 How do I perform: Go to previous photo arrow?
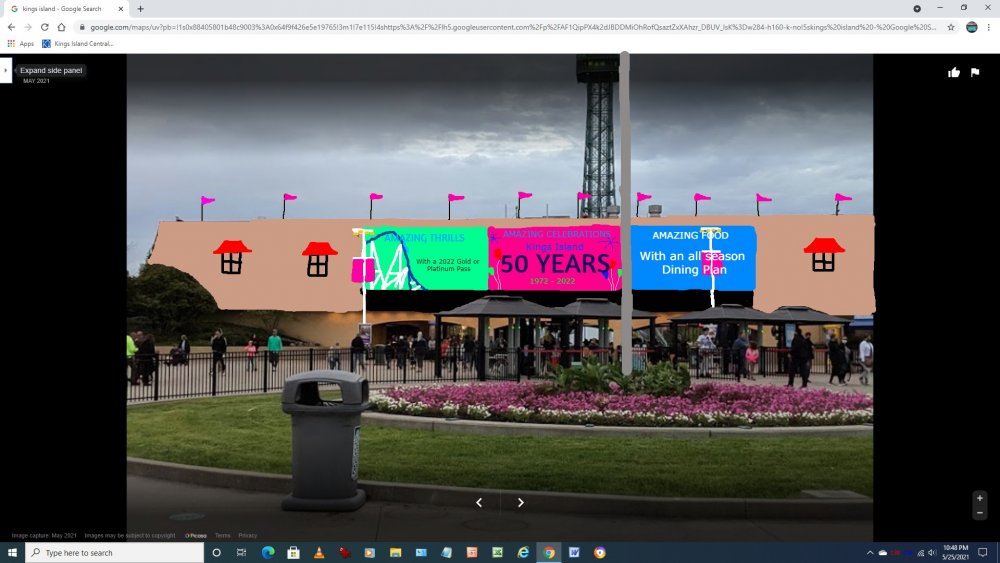(x=479, y=502)
